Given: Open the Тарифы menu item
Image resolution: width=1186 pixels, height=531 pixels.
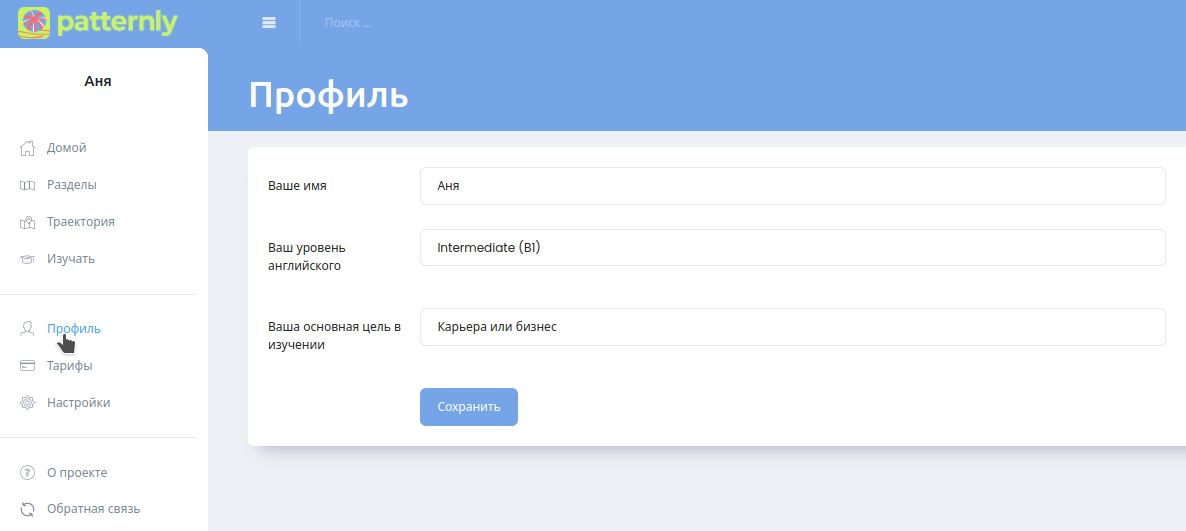Looking at the screenshot, I should [70, 366].
